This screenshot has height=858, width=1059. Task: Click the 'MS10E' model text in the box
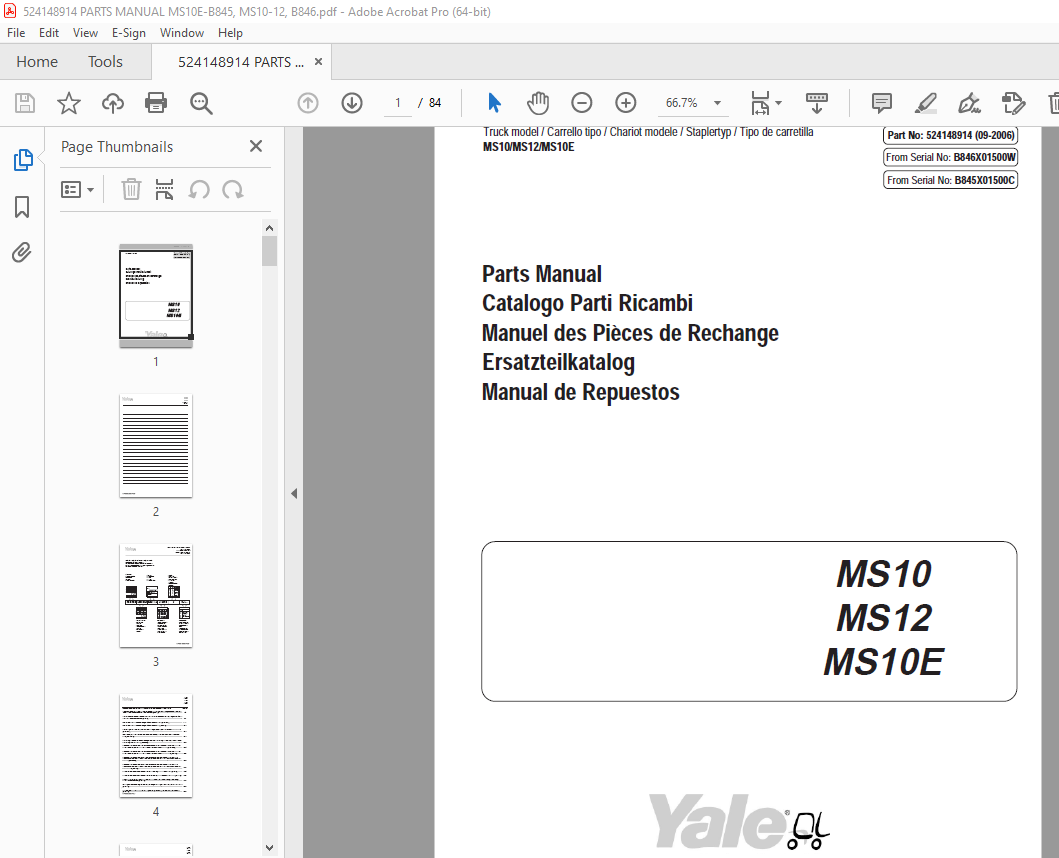pyautogui.click(x=883, y=662)
